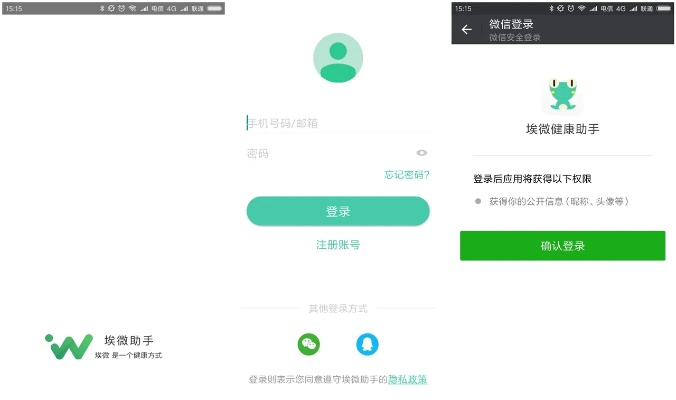Select the 微信安全登录 subtitle
The image size is (676, 400).
(x=515, y=38)
